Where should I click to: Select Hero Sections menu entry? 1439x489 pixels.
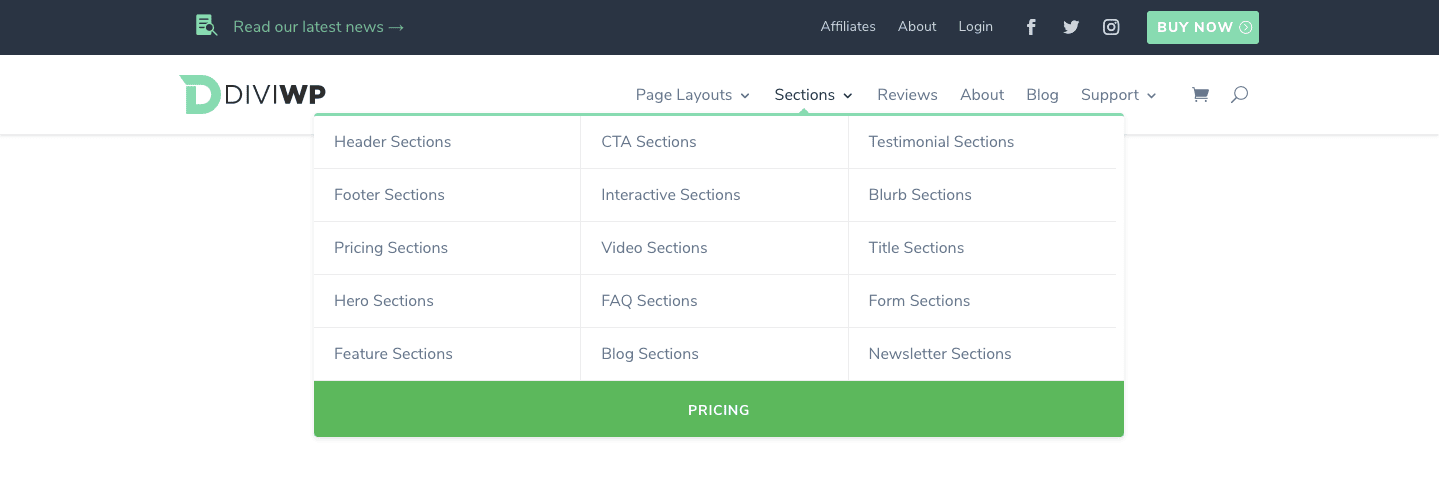pos(447,301)
